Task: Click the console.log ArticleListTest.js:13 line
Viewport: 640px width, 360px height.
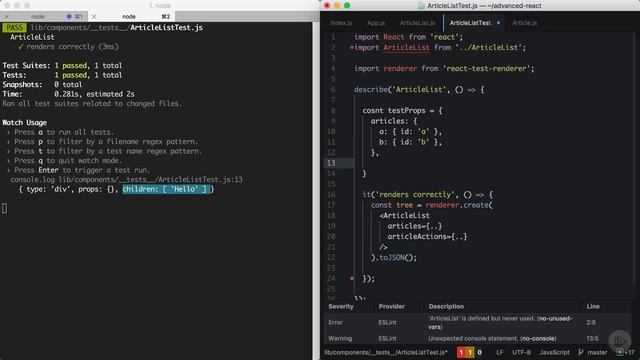Action: pos(127,180)
